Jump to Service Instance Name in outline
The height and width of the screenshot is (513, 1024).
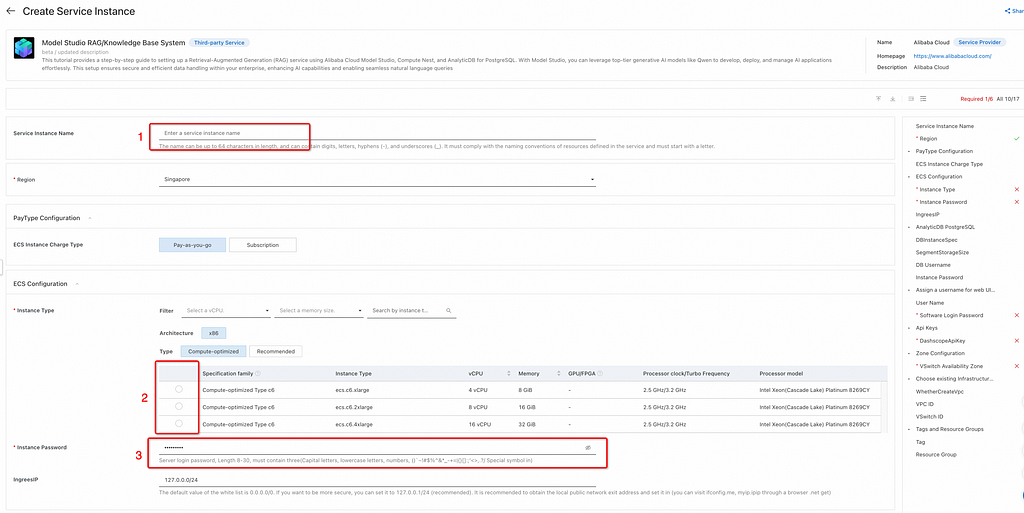click(944, 126)
